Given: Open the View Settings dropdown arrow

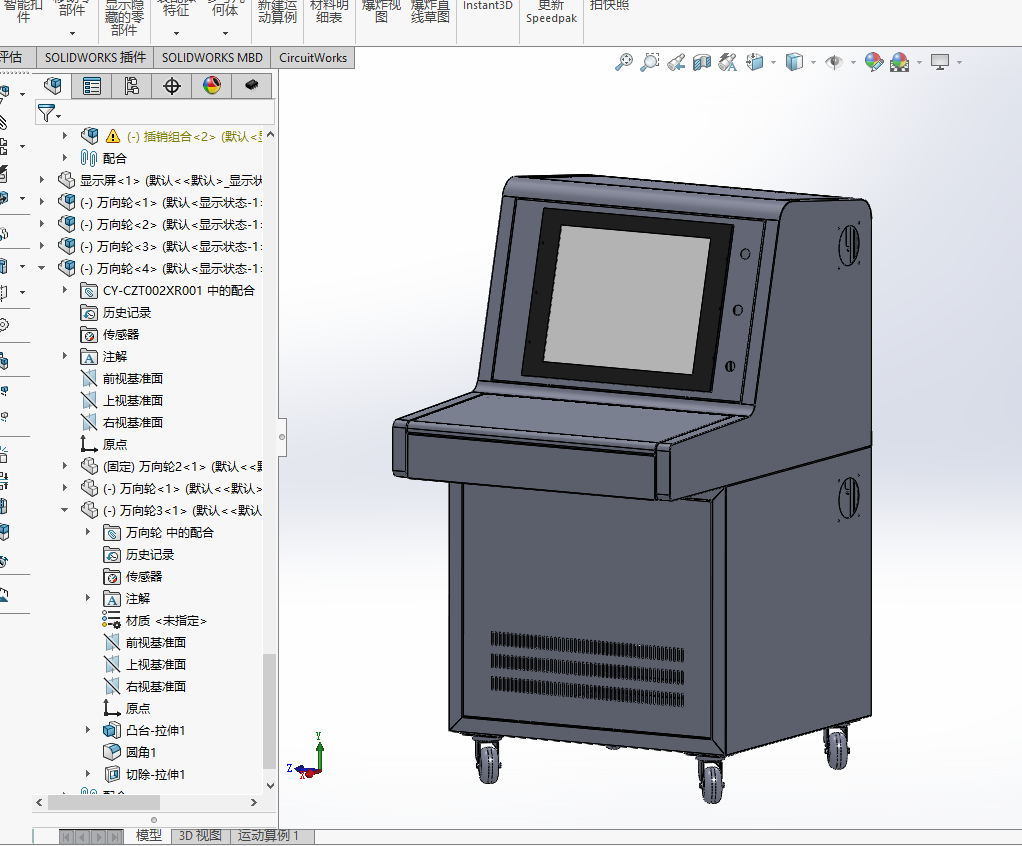Looking at the screenshot, I should coord(959,63).
